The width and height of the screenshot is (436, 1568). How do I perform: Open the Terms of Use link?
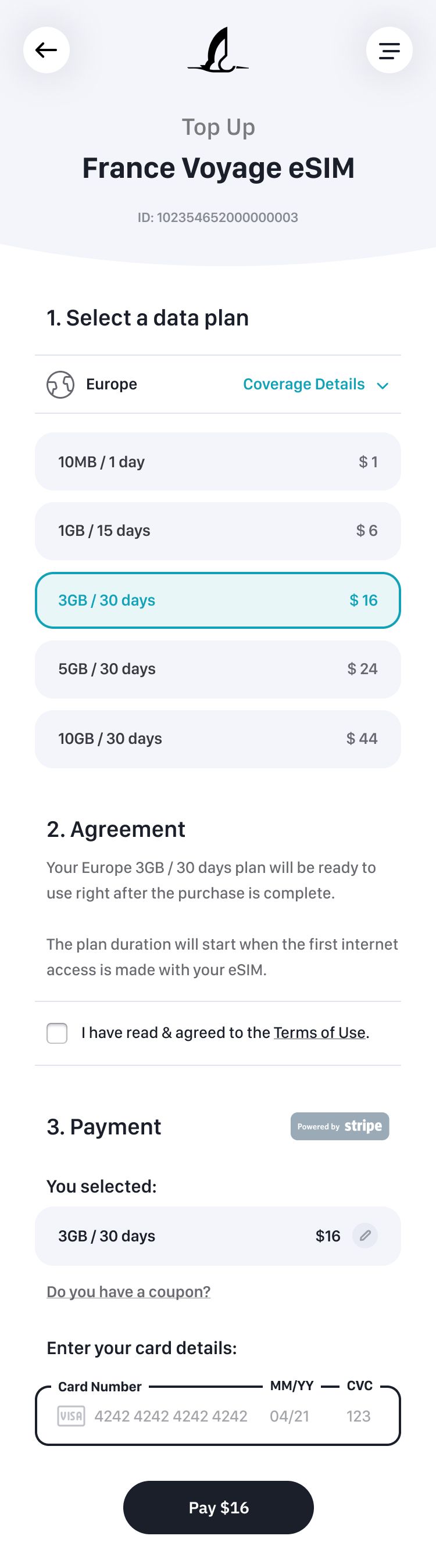pos(319,1032)
